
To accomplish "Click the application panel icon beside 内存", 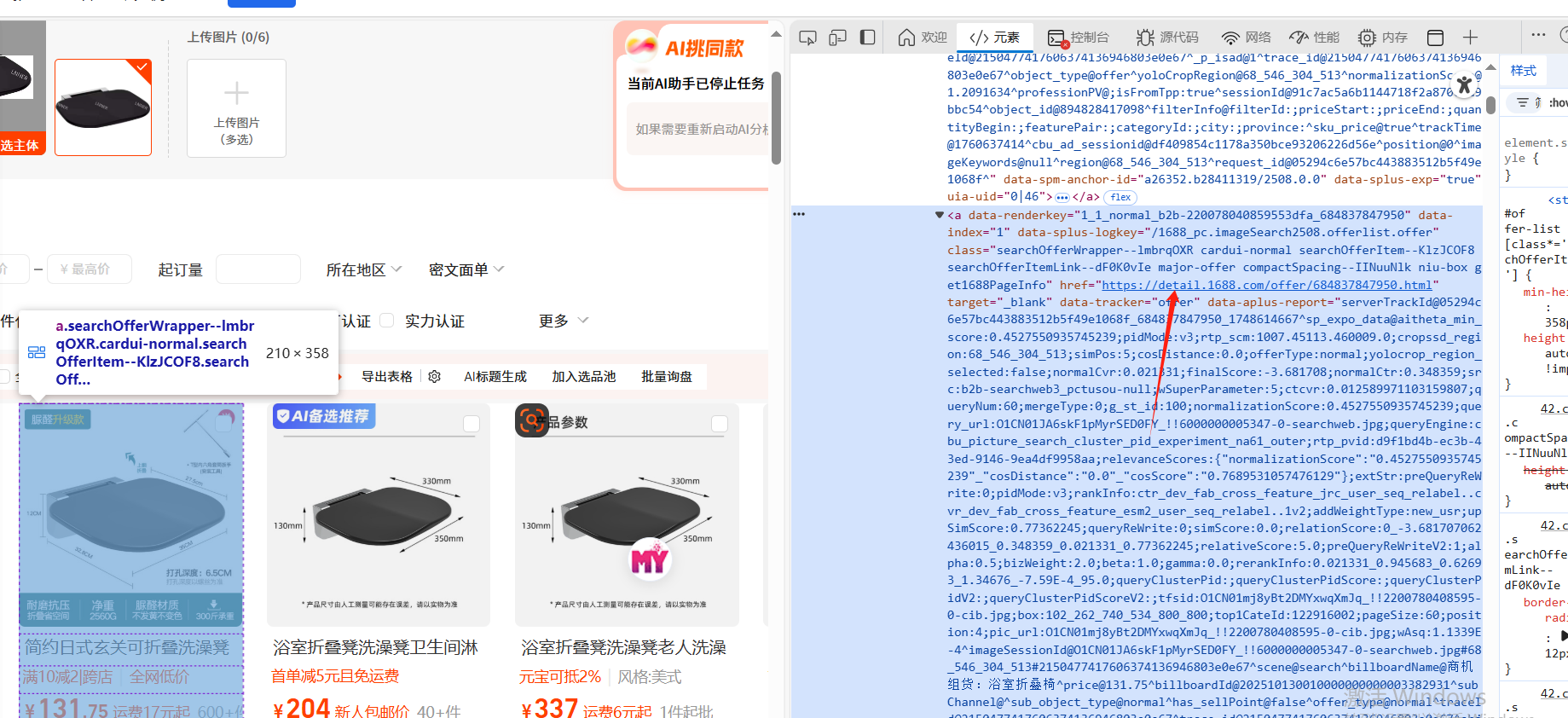I will point(1435,38).
